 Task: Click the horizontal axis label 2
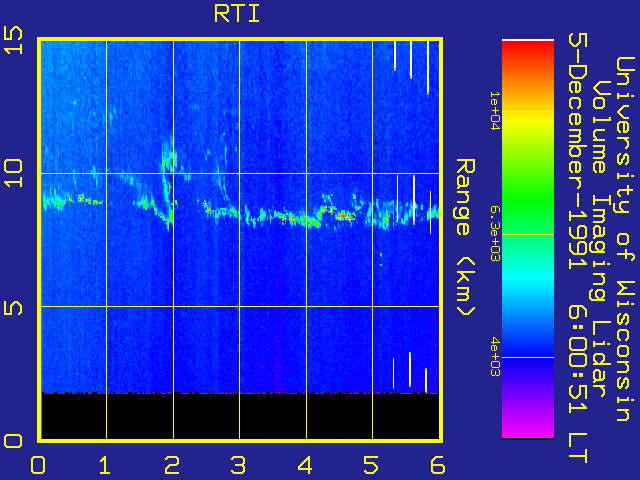click(171, 465)
